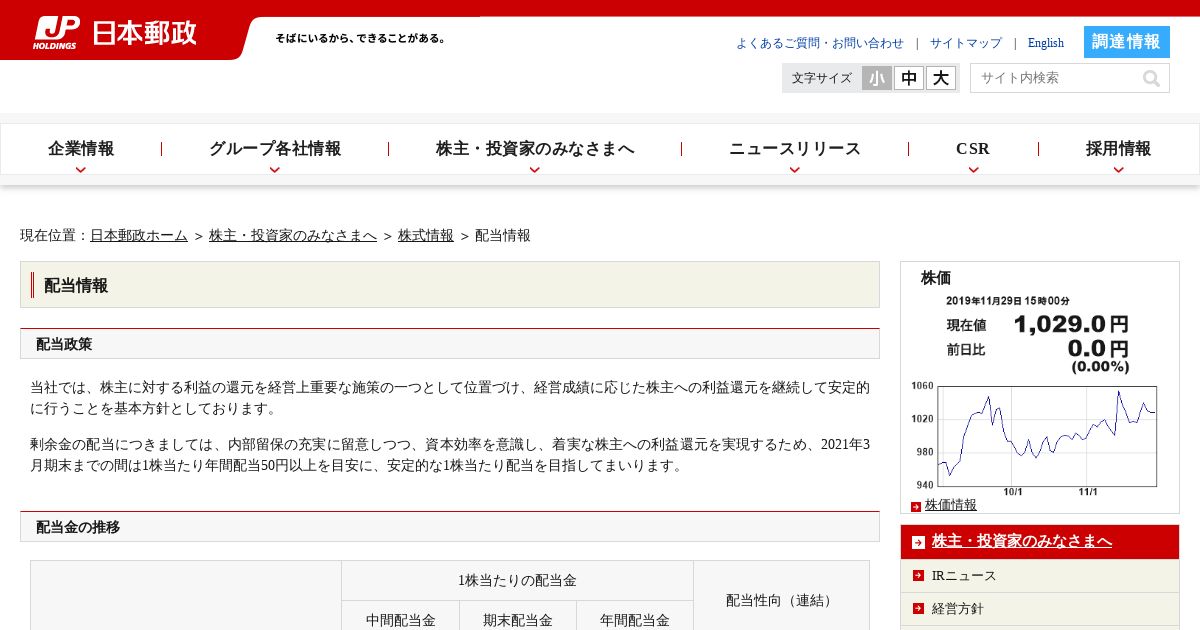Expand chevron under 企業情報 menu

click(81, 169)
